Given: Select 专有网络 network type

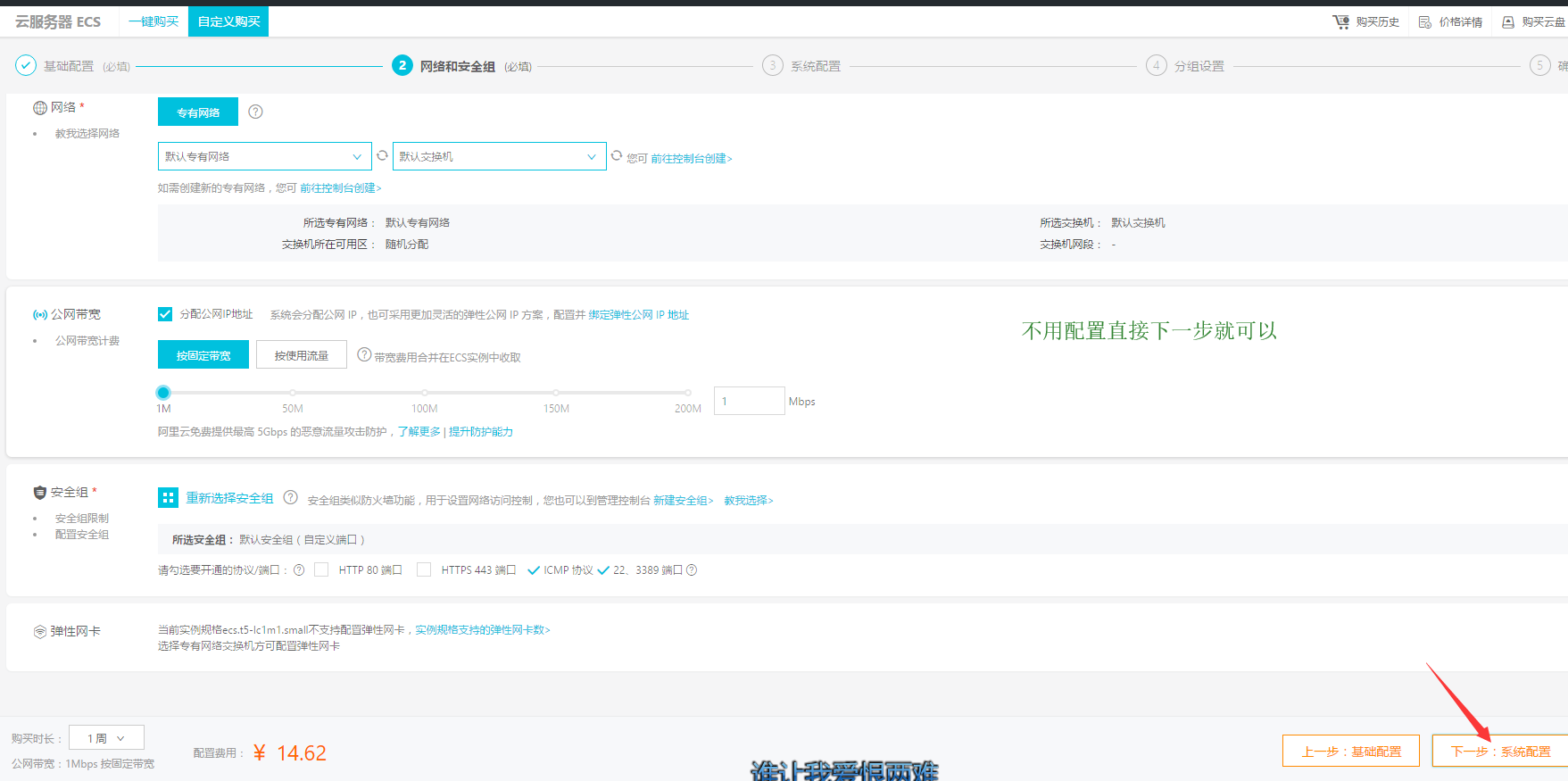Looking at the screenshot, I should [x=198, y=112].
